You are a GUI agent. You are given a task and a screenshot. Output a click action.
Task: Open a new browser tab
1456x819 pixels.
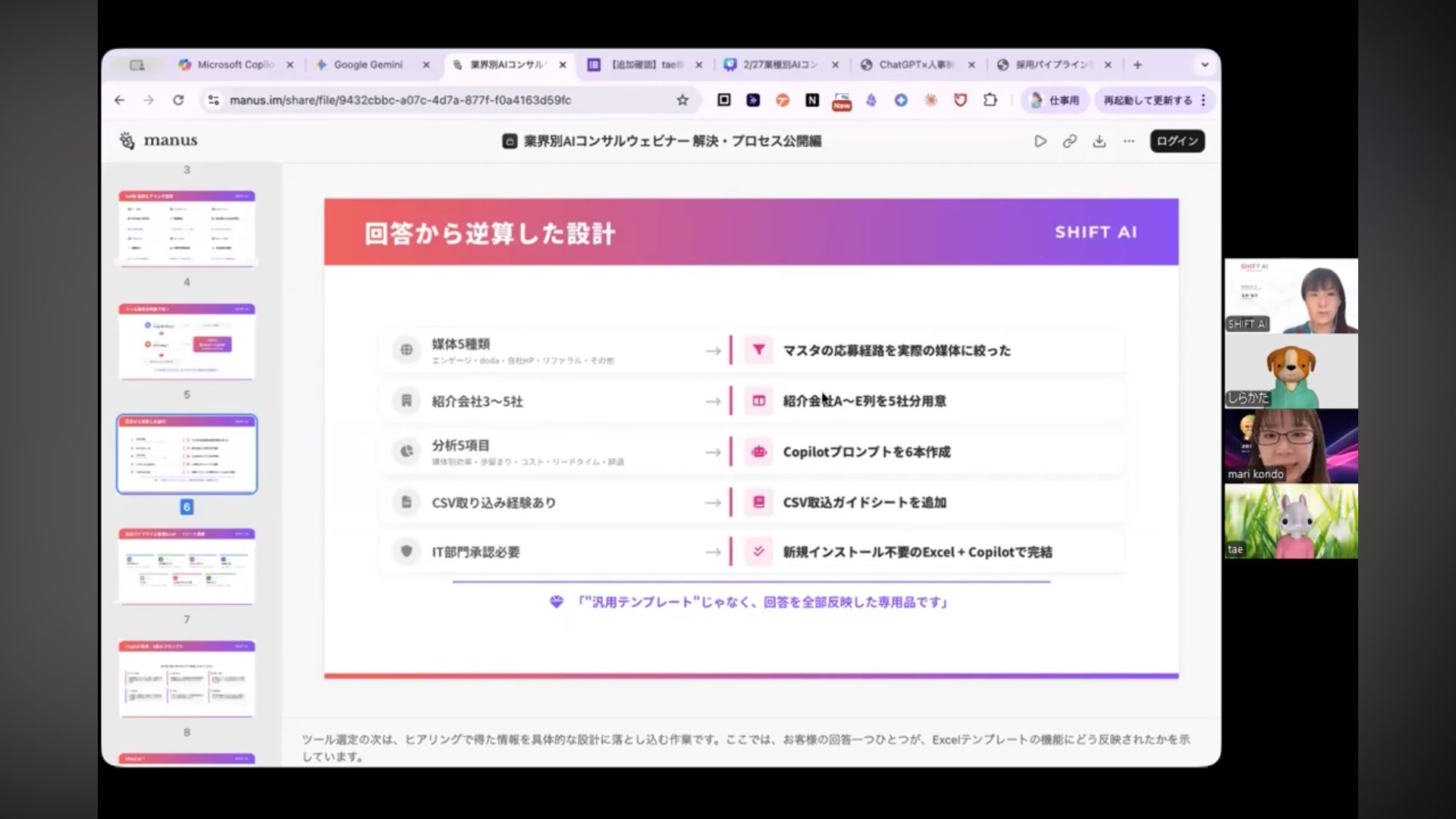click(1137, 65)
